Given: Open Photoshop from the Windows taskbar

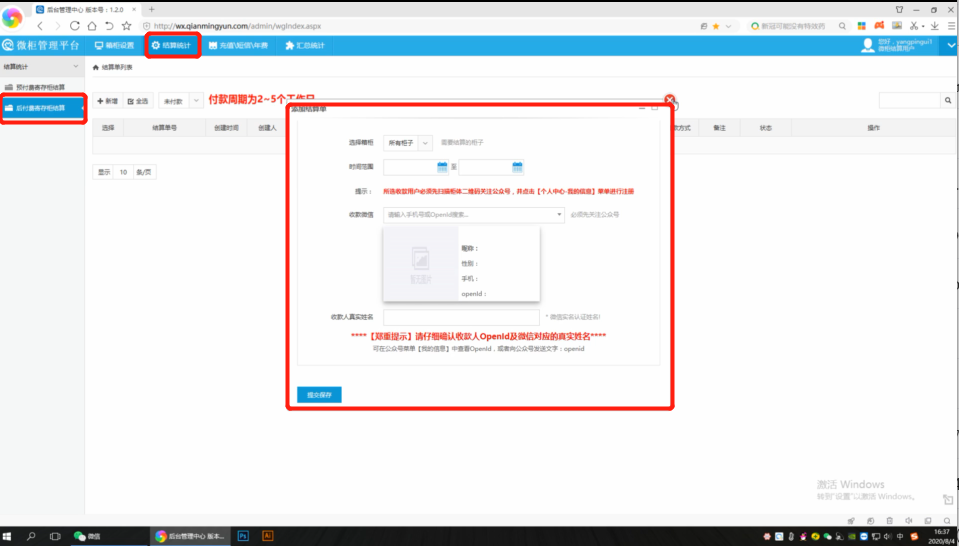Looking at the screenshot, I should point(243,536).
